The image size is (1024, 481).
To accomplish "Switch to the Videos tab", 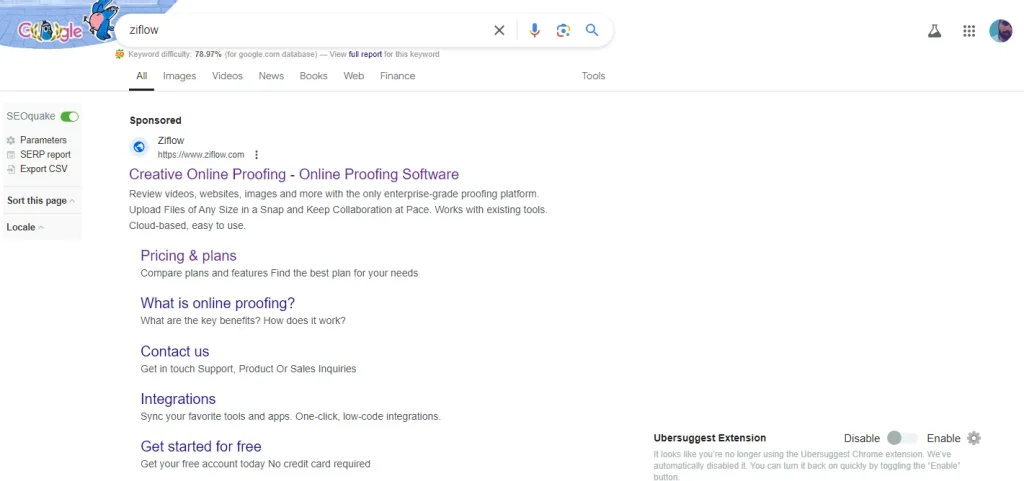I will pos(227,76).
